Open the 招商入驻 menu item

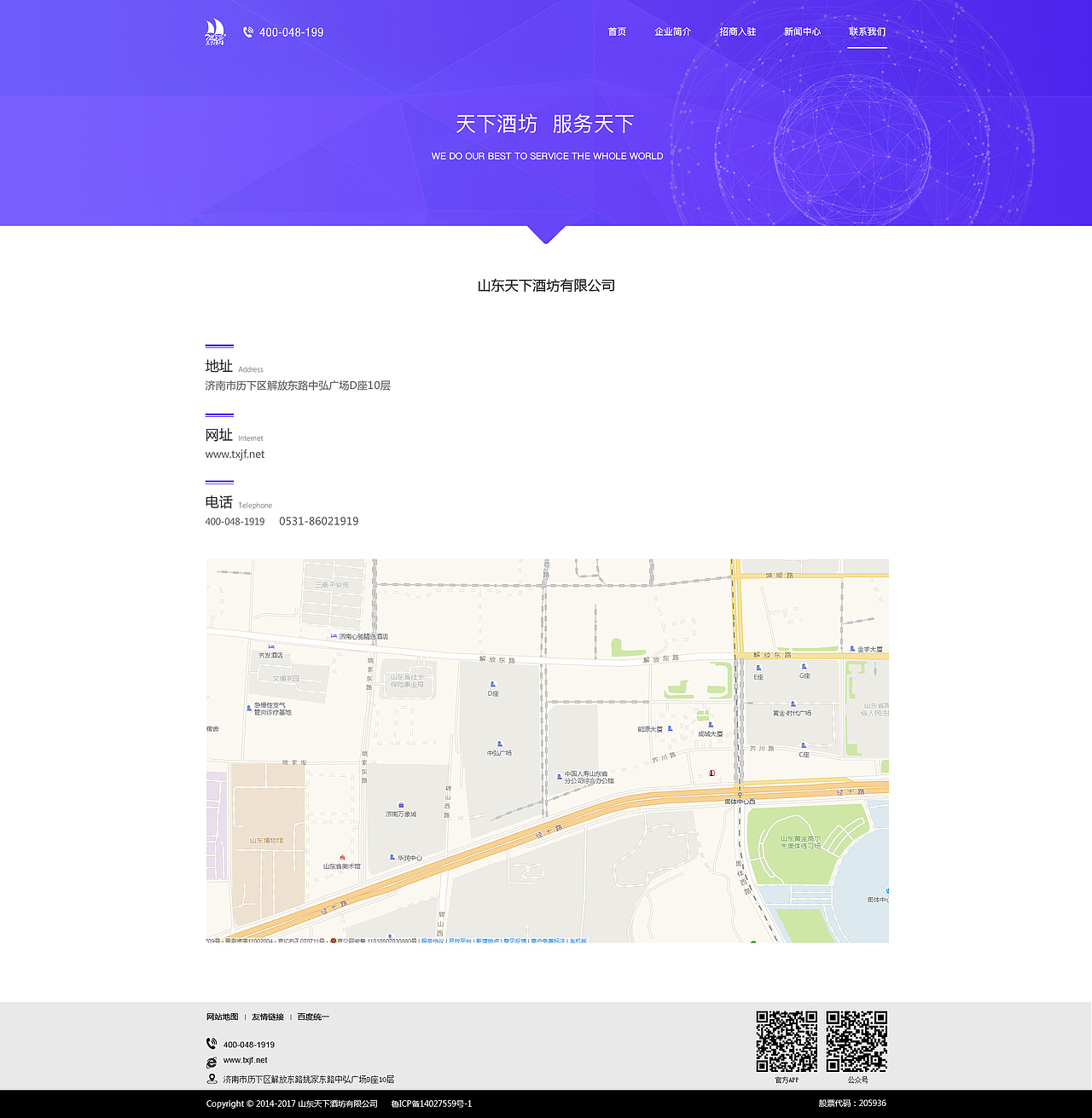[737, 32]
